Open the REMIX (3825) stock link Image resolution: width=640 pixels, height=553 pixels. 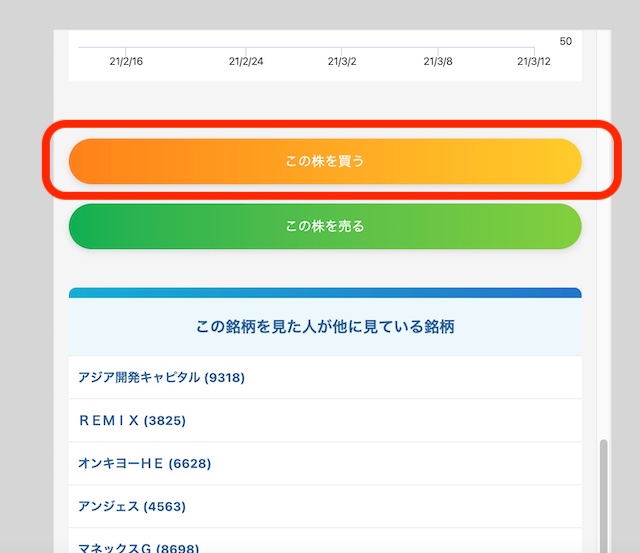point(132,421)
